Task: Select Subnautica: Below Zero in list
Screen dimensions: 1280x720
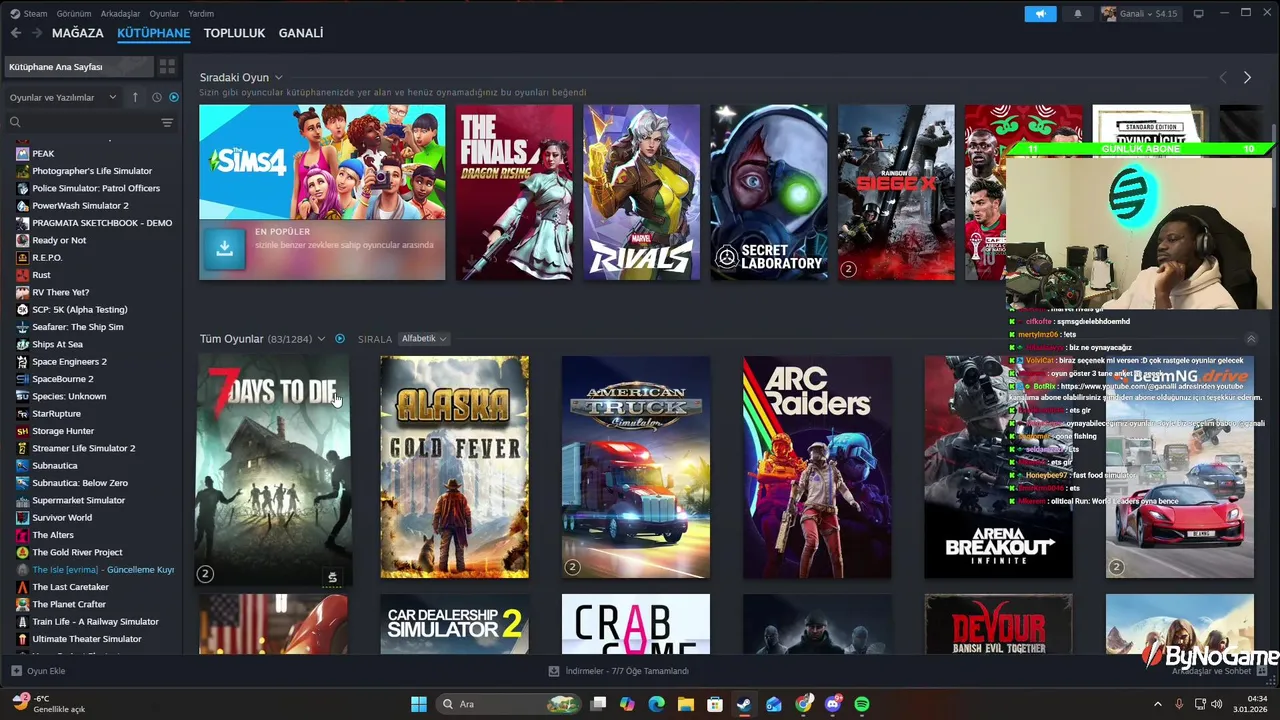Action: [80, 483]
